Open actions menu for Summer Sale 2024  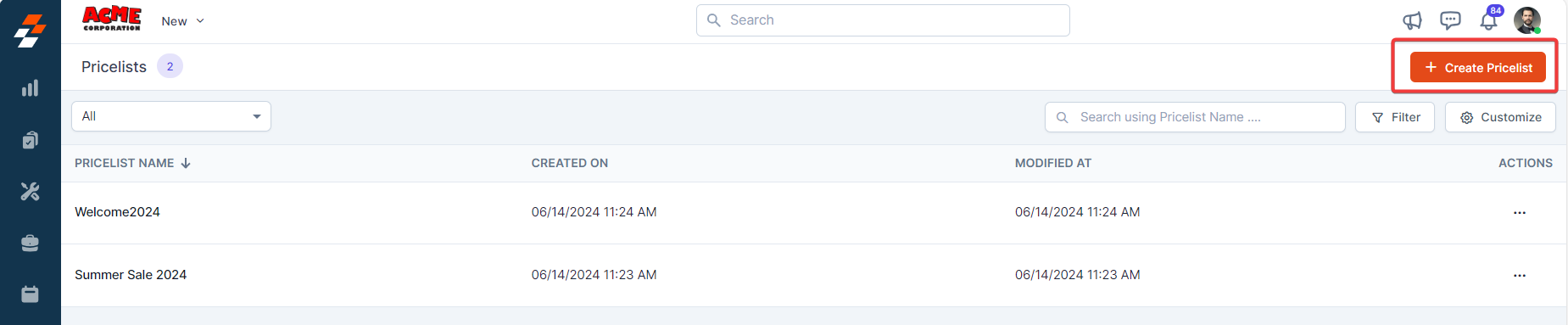click(1520, 276)
